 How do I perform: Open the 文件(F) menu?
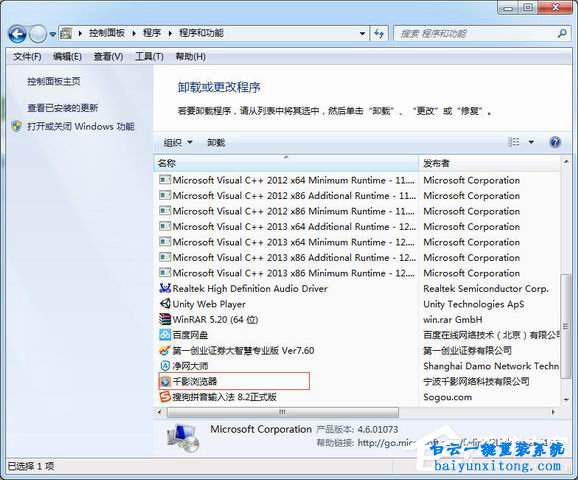tap(27, 56)
